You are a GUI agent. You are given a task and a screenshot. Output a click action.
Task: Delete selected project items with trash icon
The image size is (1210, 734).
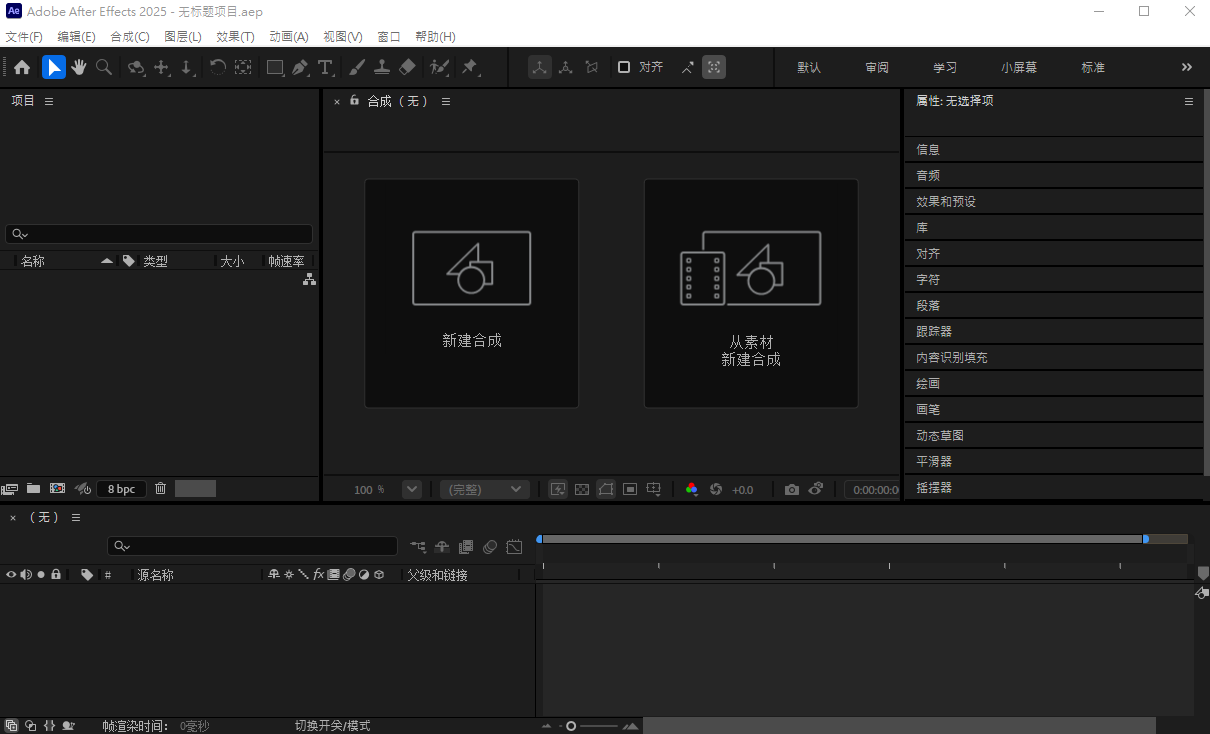[x=160, y=489]
